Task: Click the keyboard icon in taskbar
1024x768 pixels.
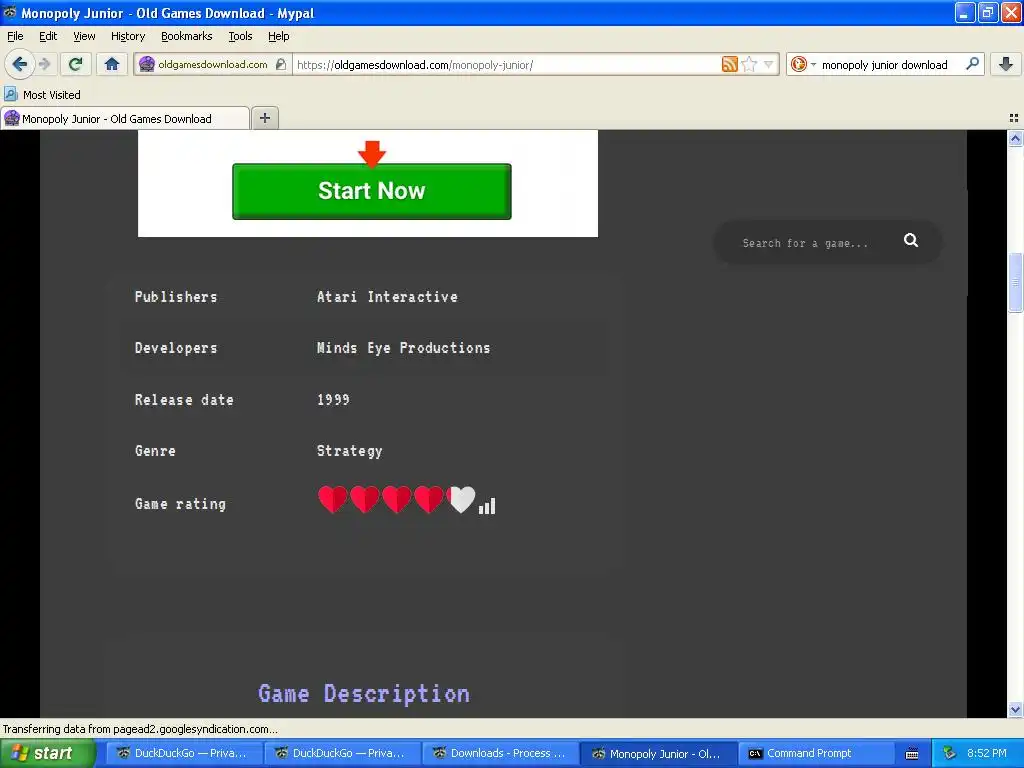Action: tap(912, 754)
